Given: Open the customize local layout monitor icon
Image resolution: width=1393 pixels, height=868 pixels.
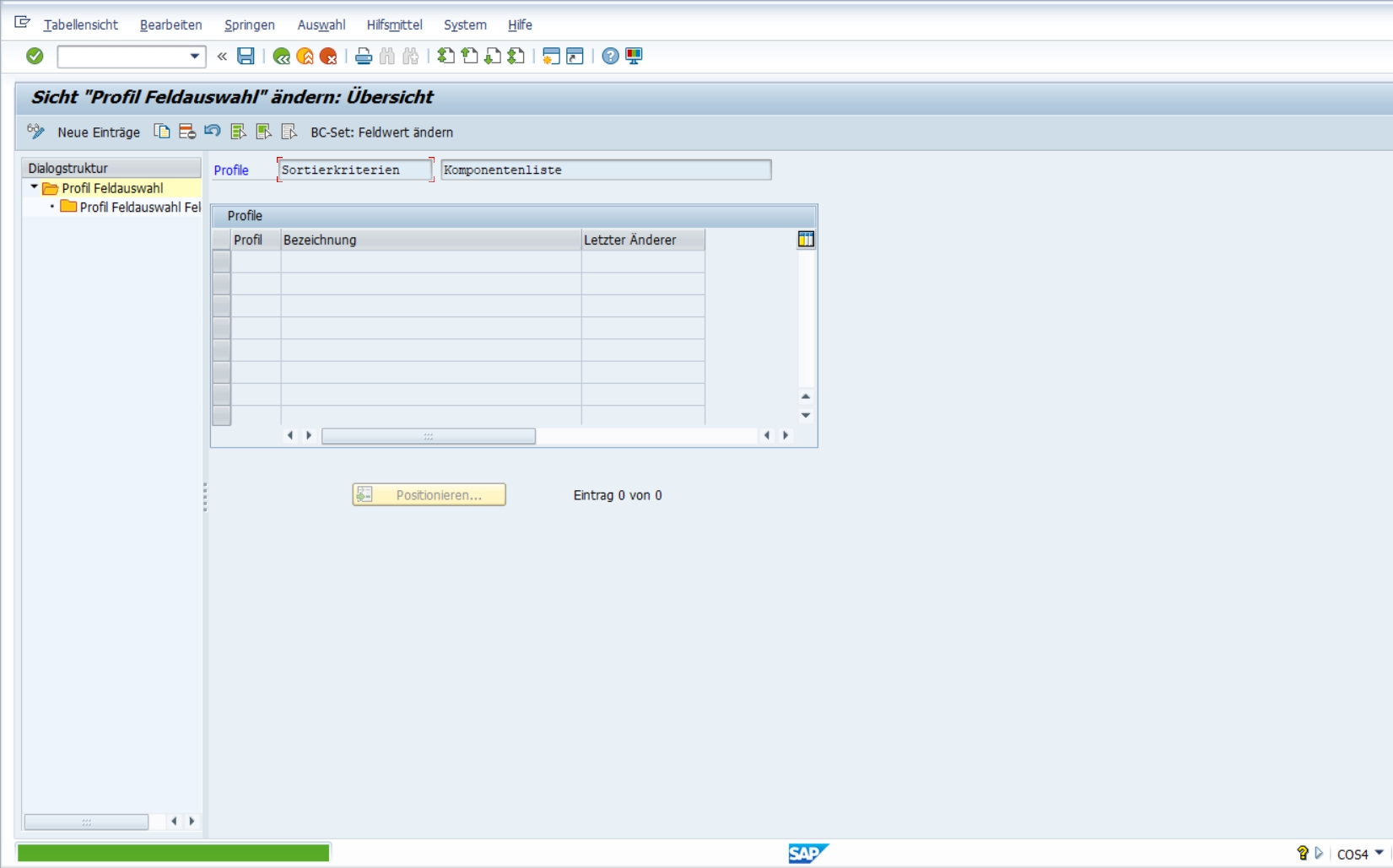Looking at the screenshot, I should coord(634,57).
